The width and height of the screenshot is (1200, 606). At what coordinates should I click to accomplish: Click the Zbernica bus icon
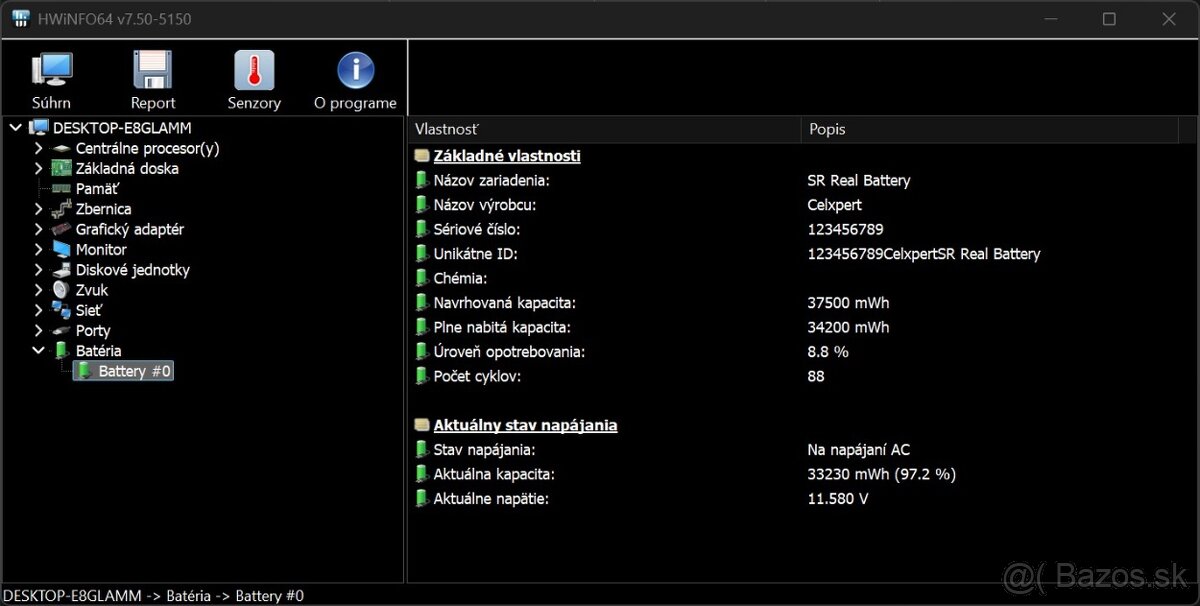pyautogui.click(x=62, y=209)
